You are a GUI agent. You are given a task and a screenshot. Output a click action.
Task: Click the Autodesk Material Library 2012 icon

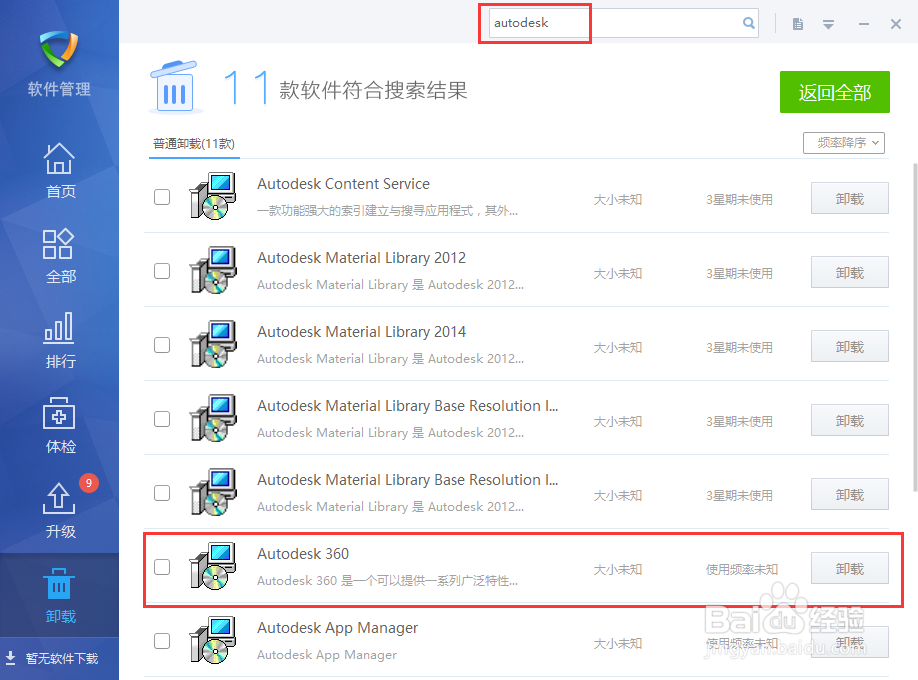(x=213, y=270)
